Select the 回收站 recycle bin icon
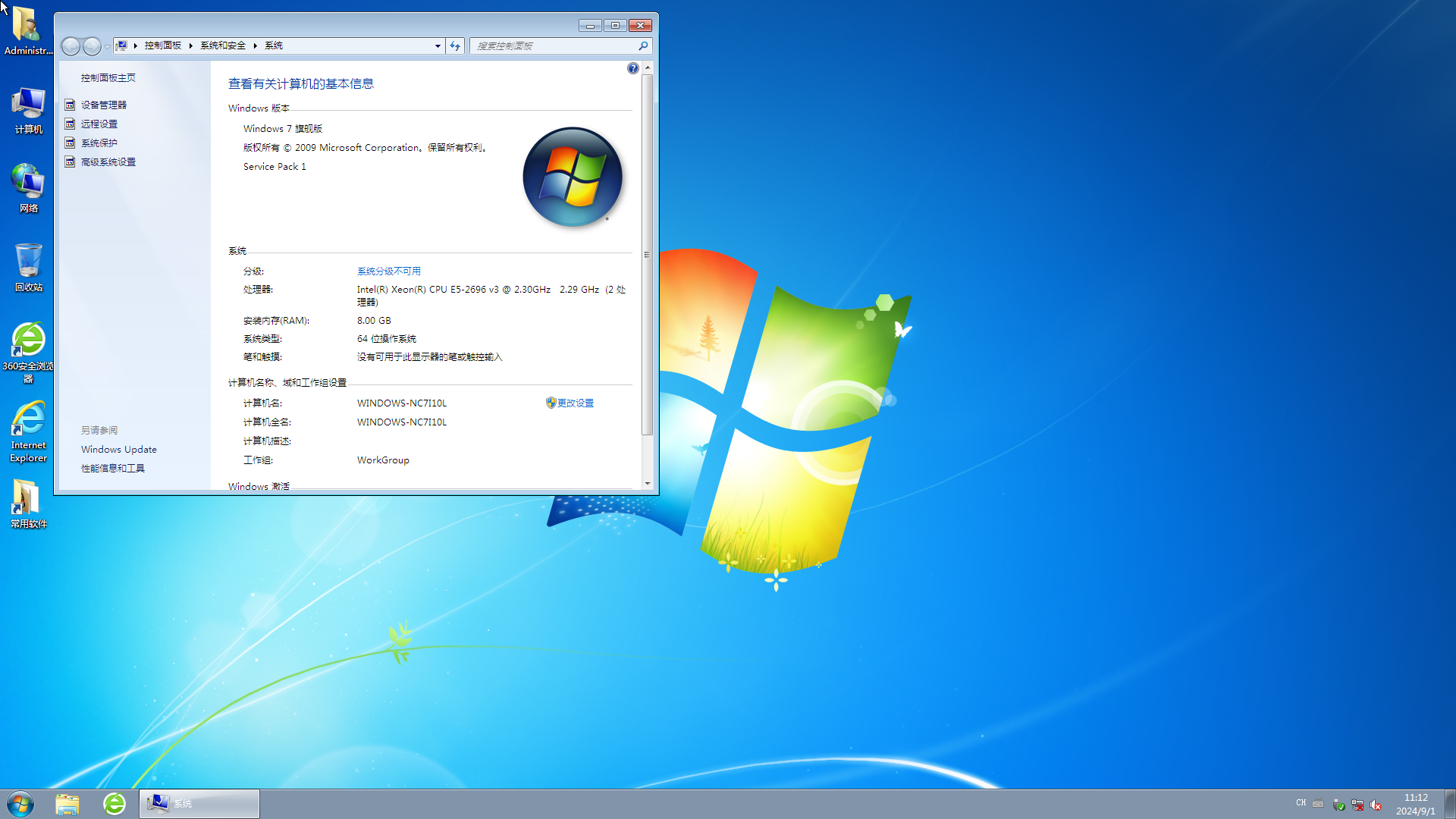1456x819 pixels. 28,268
